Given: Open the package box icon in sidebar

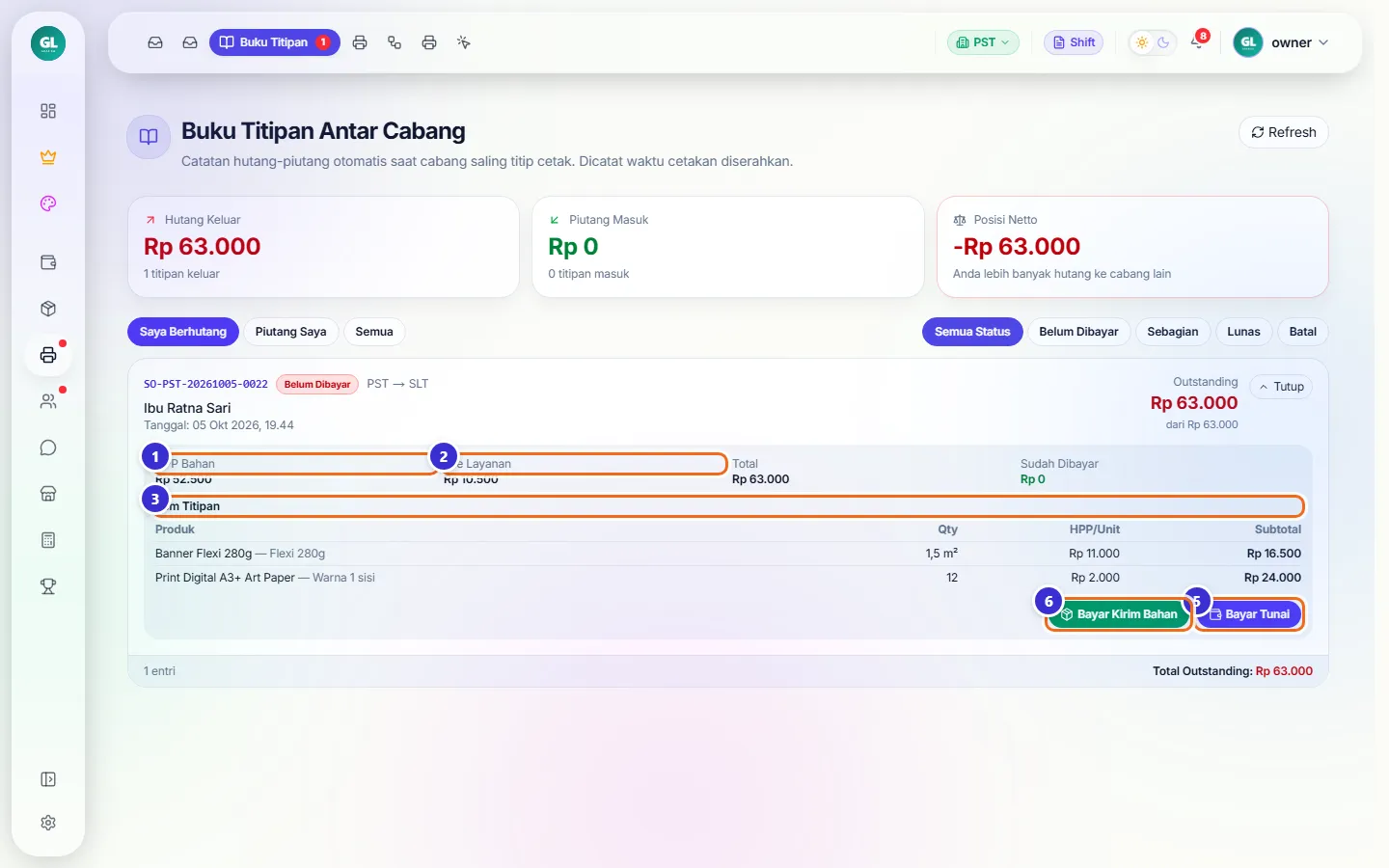Looking at the screenshot, I should pyautogui.click(x=48, y=309).
